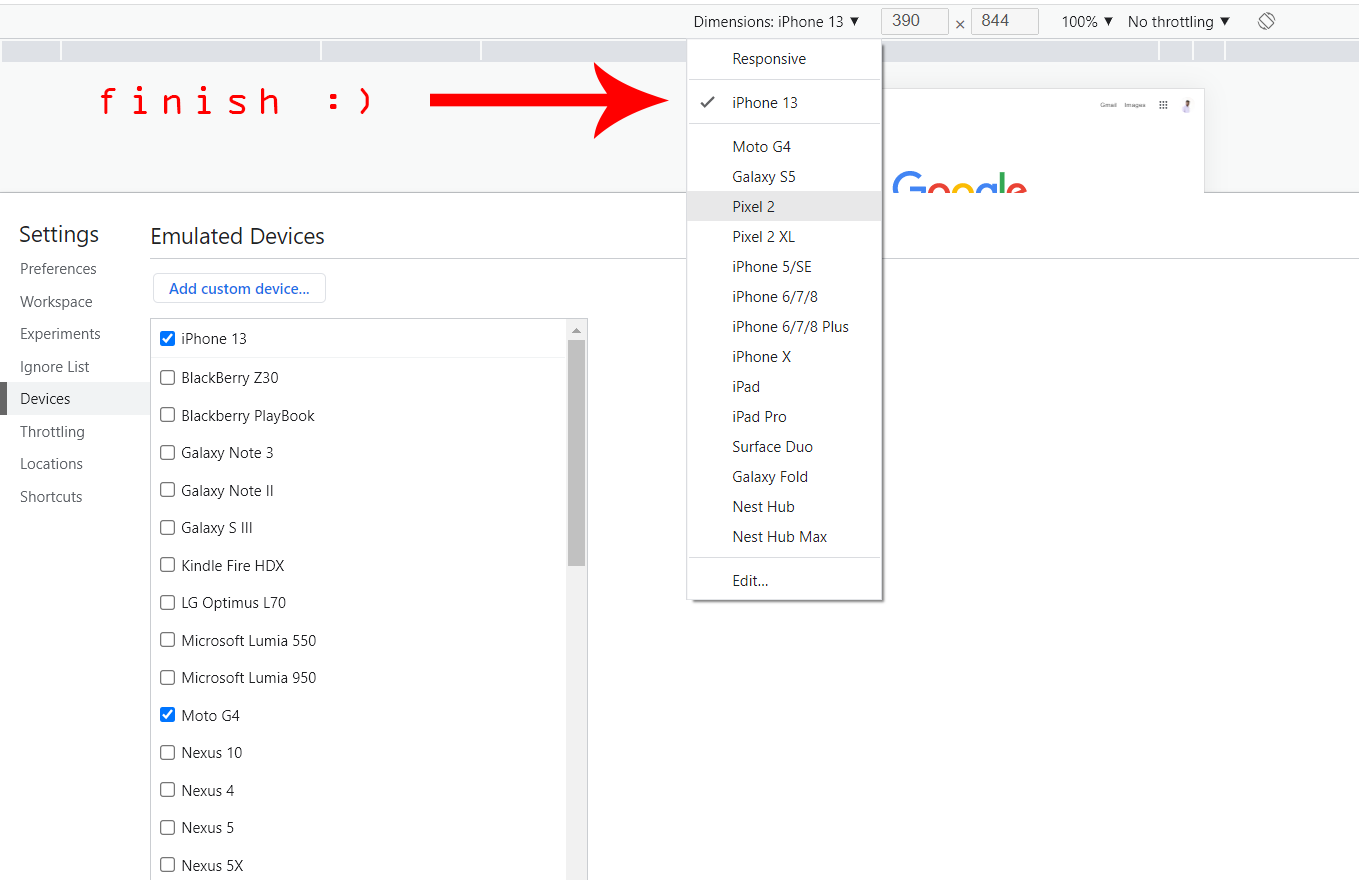Choose Pixel 2 XL from device menu
Viewport: 1359px width, 880px height.
[x=785, y=237]
